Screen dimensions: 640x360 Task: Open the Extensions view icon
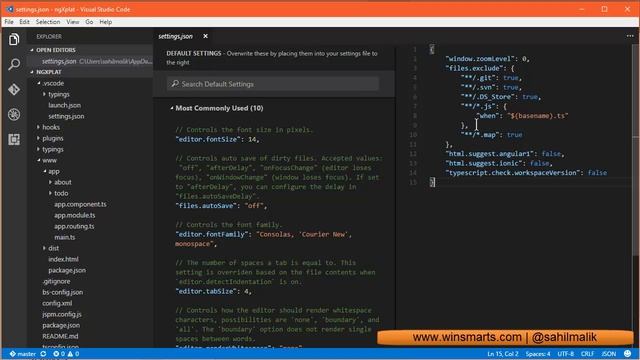14,140
